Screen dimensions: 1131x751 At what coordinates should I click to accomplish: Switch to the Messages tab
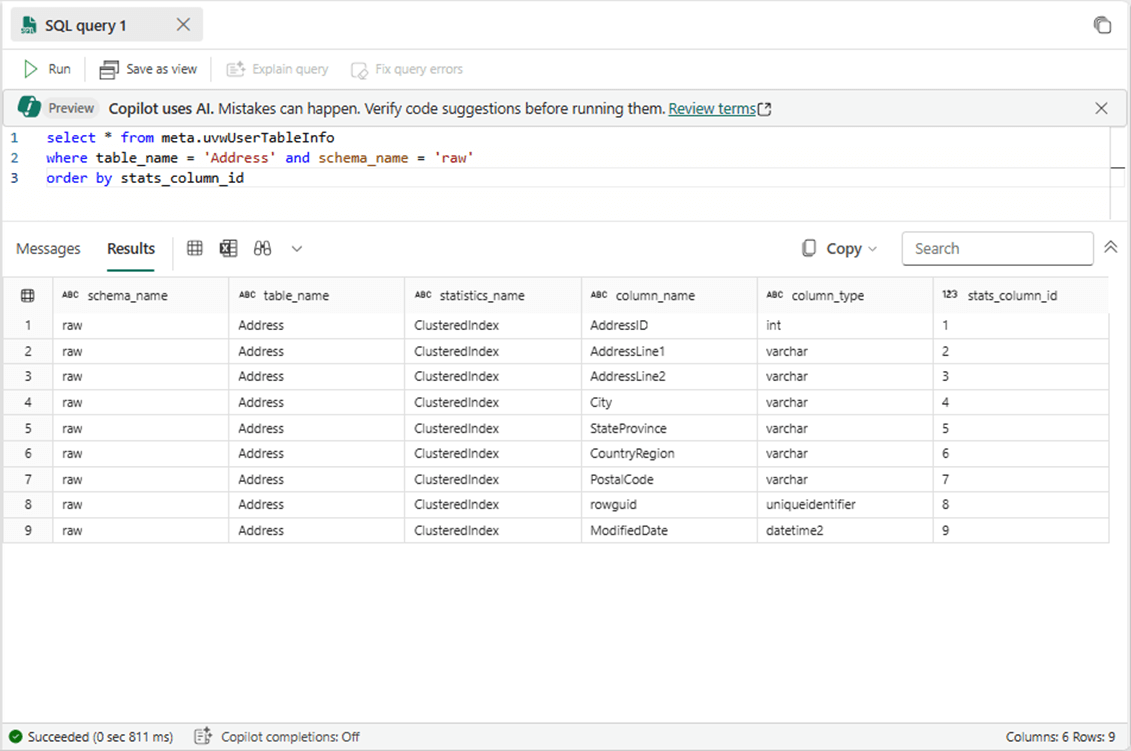48,248
